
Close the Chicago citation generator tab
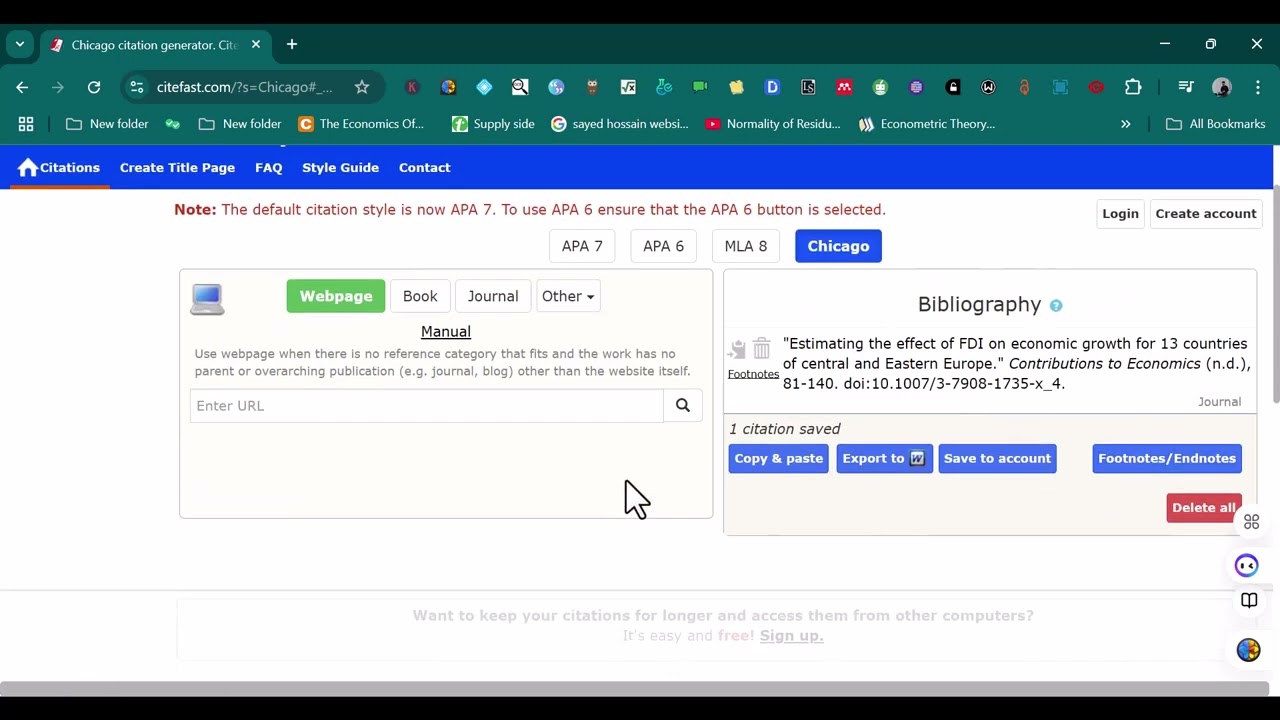[255, 45]
